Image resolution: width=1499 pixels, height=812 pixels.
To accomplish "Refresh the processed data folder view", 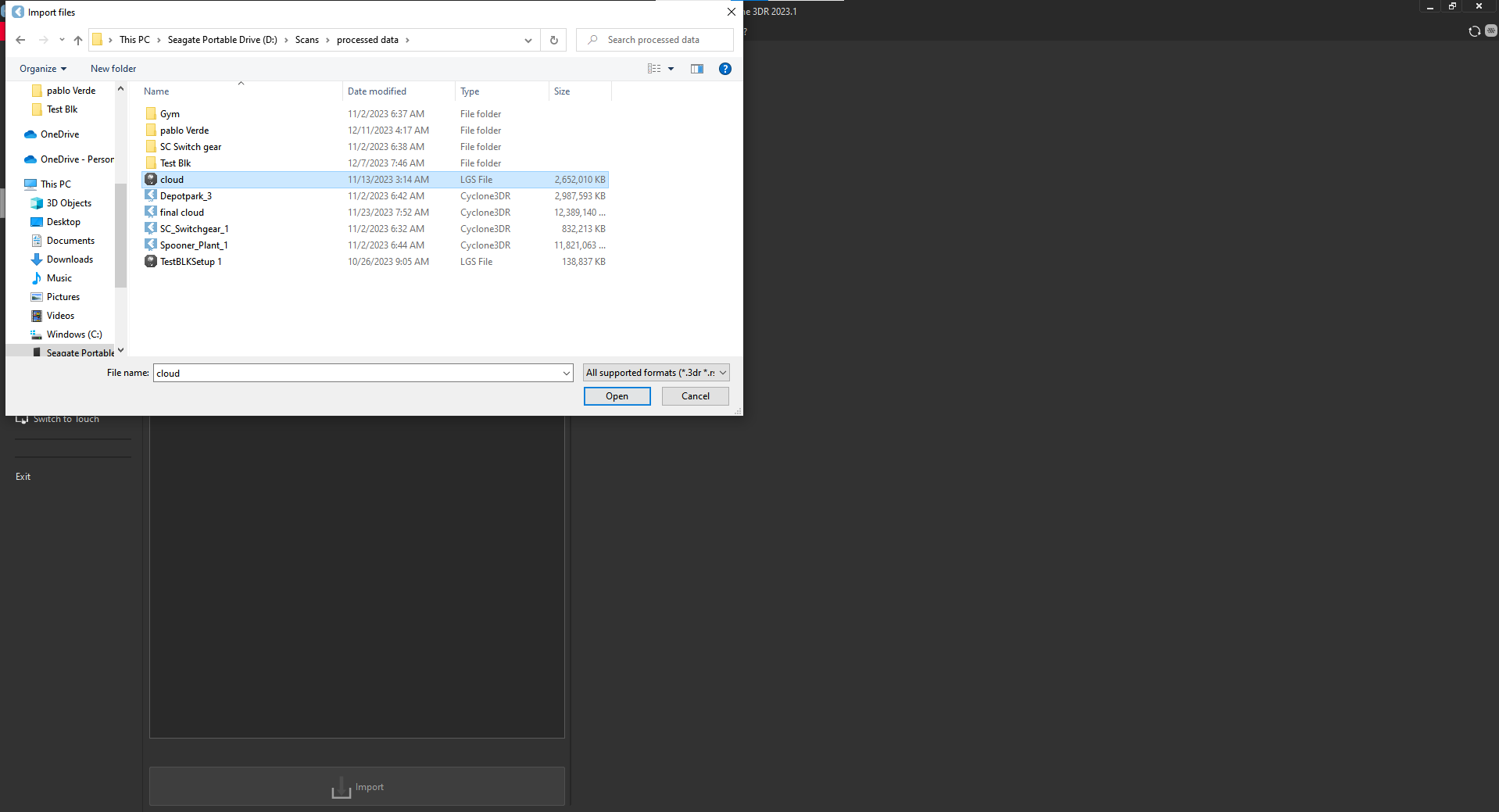I will (x=554, y=40).
